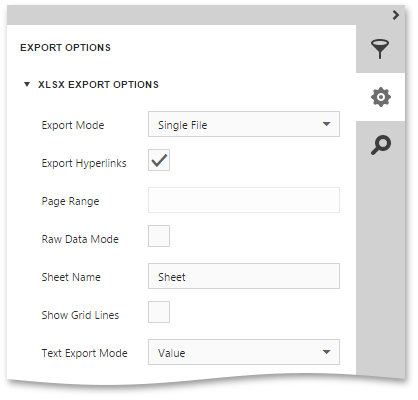Click the Export Hyperlinks label
Viewport: 418px width, 400px height.
pyautogui.click(x=84, y=163)
